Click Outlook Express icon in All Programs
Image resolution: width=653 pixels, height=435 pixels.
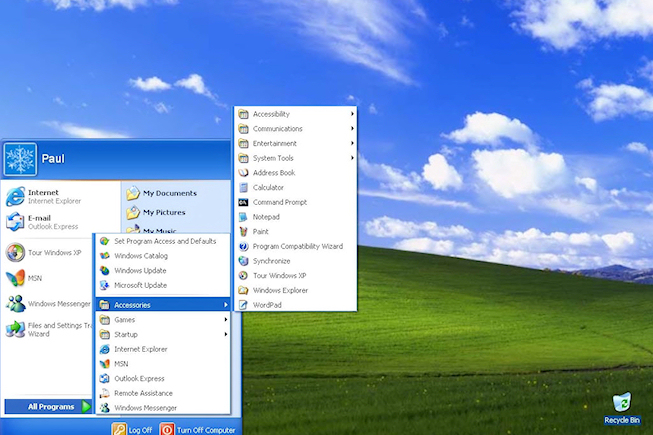click(105, 378)
